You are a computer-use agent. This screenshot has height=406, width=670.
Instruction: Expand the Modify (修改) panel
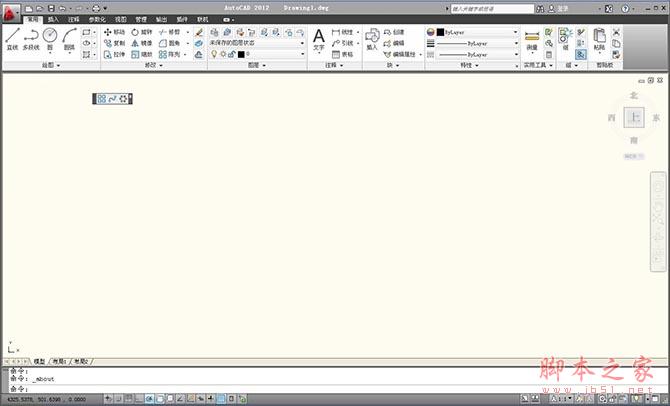[154, 65]
